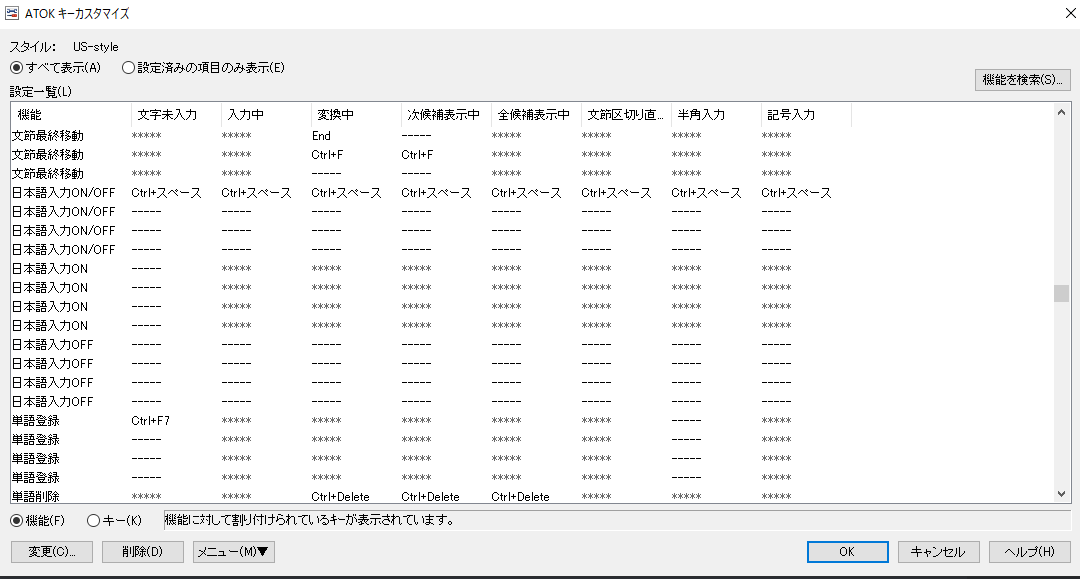This screenshot has width=1080, height=579.
Task: Select Ctrl+F cell under 次候補表示中 column
Action: point(417,155)
